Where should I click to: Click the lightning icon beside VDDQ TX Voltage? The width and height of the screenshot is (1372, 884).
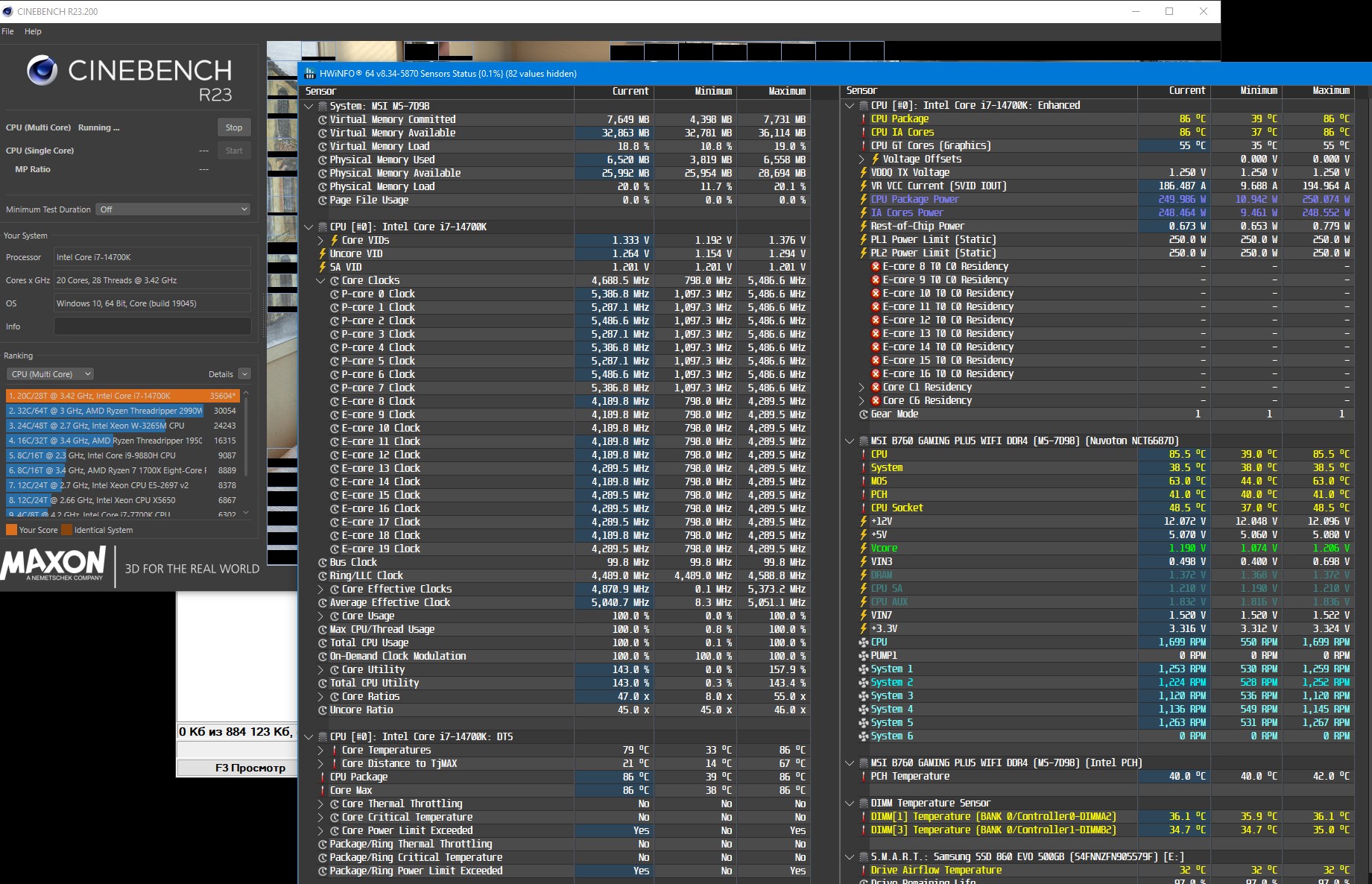click(864, 172)
